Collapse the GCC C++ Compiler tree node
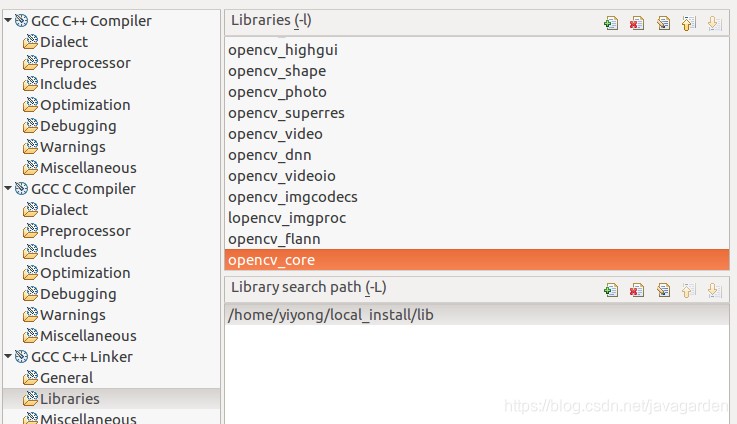The width and height of the screenshot is (737, 424). 8,20
